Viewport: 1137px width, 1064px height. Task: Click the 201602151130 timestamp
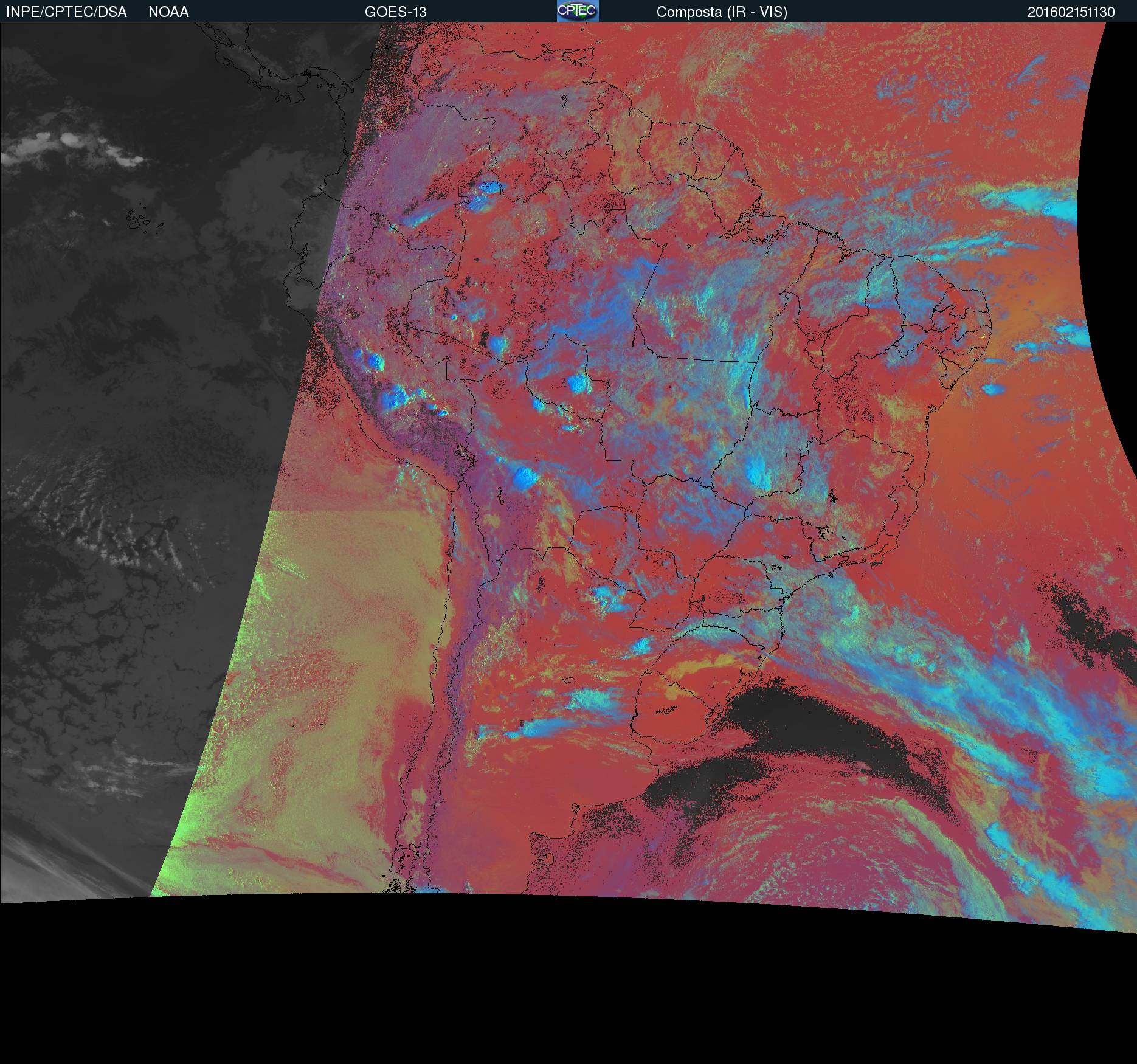tap(1071, 12)
